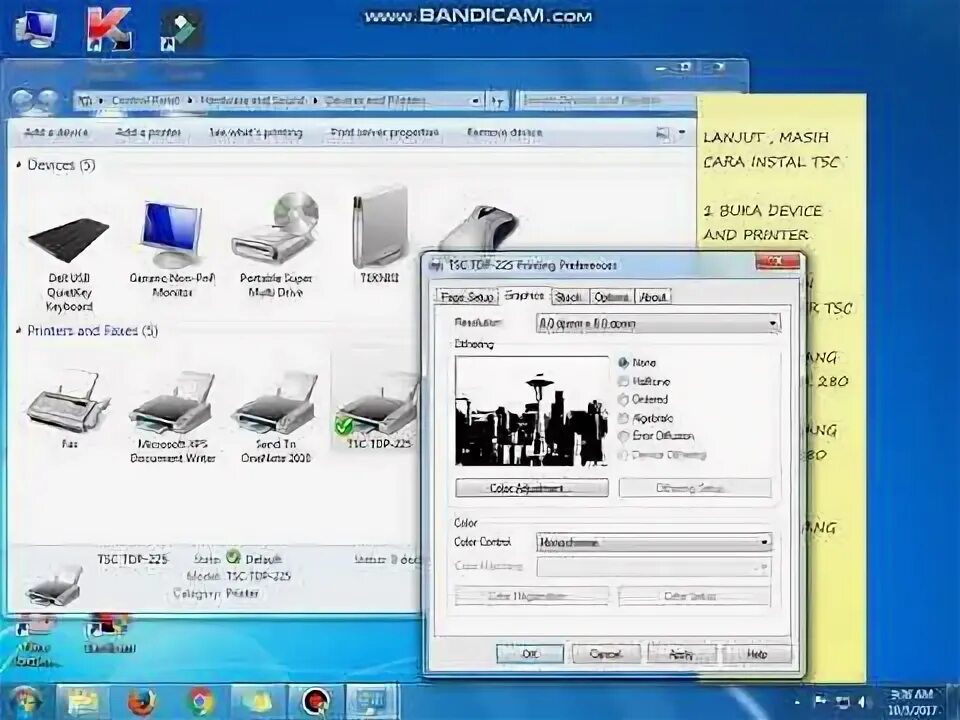
Task: Click the taskbar clock and date
Action: pos(911,703)
